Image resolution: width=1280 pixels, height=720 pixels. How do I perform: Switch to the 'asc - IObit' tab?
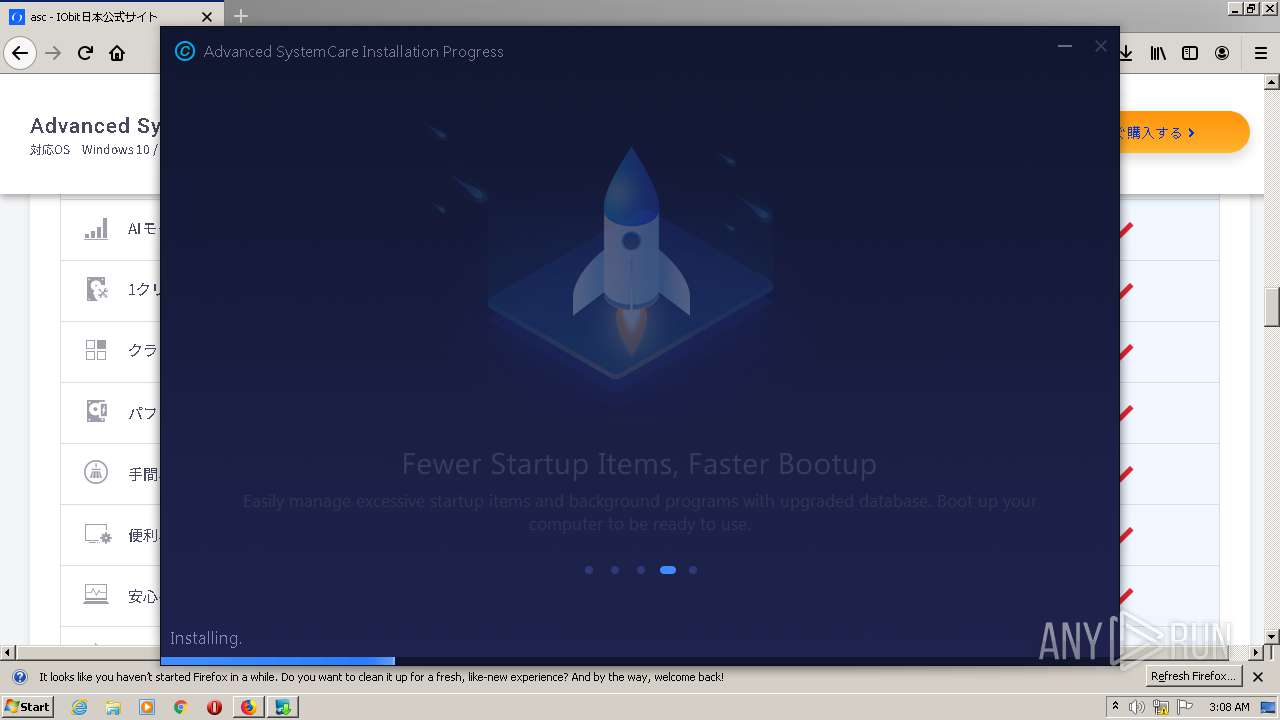click(x=113, y=16)
